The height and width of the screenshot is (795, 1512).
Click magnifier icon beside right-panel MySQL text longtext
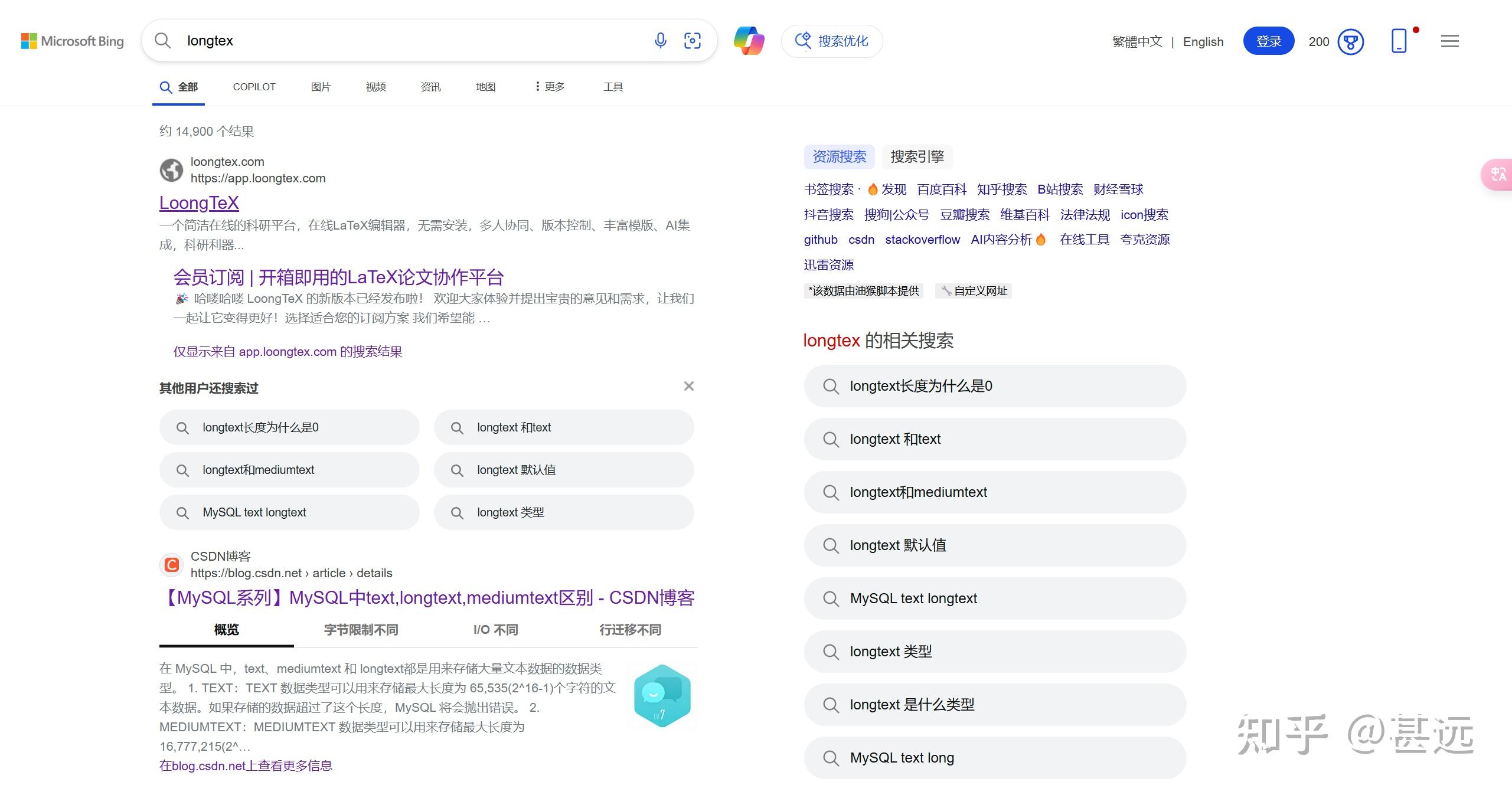point(831,598)
